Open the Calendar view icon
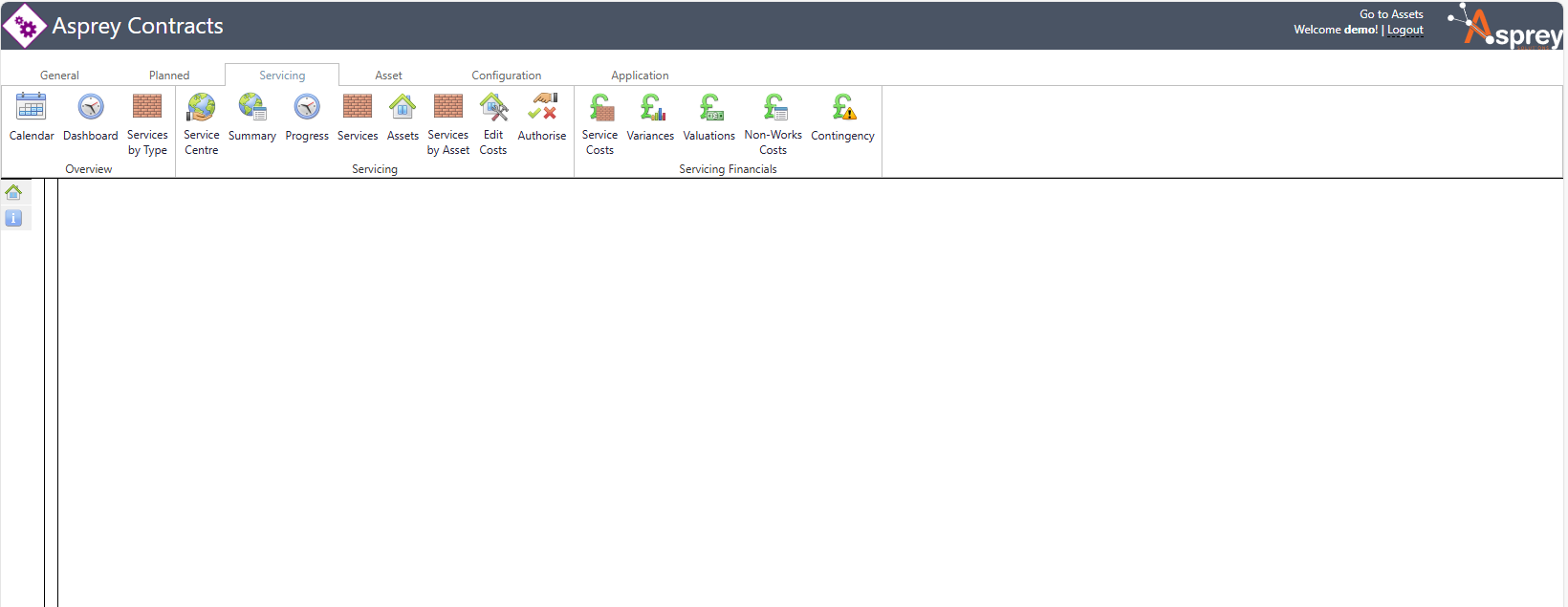Screen dimensions: 1568x607 click(32, 107)
